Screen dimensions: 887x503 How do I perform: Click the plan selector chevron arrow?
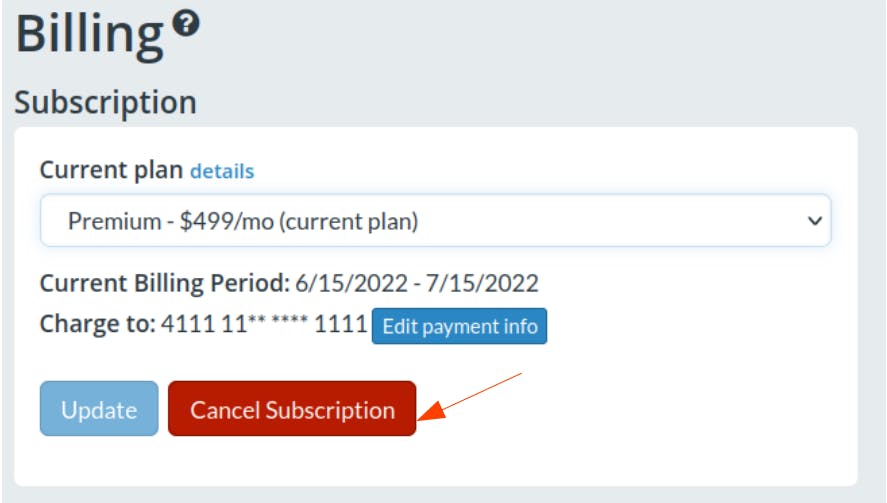tap(814, 221)
